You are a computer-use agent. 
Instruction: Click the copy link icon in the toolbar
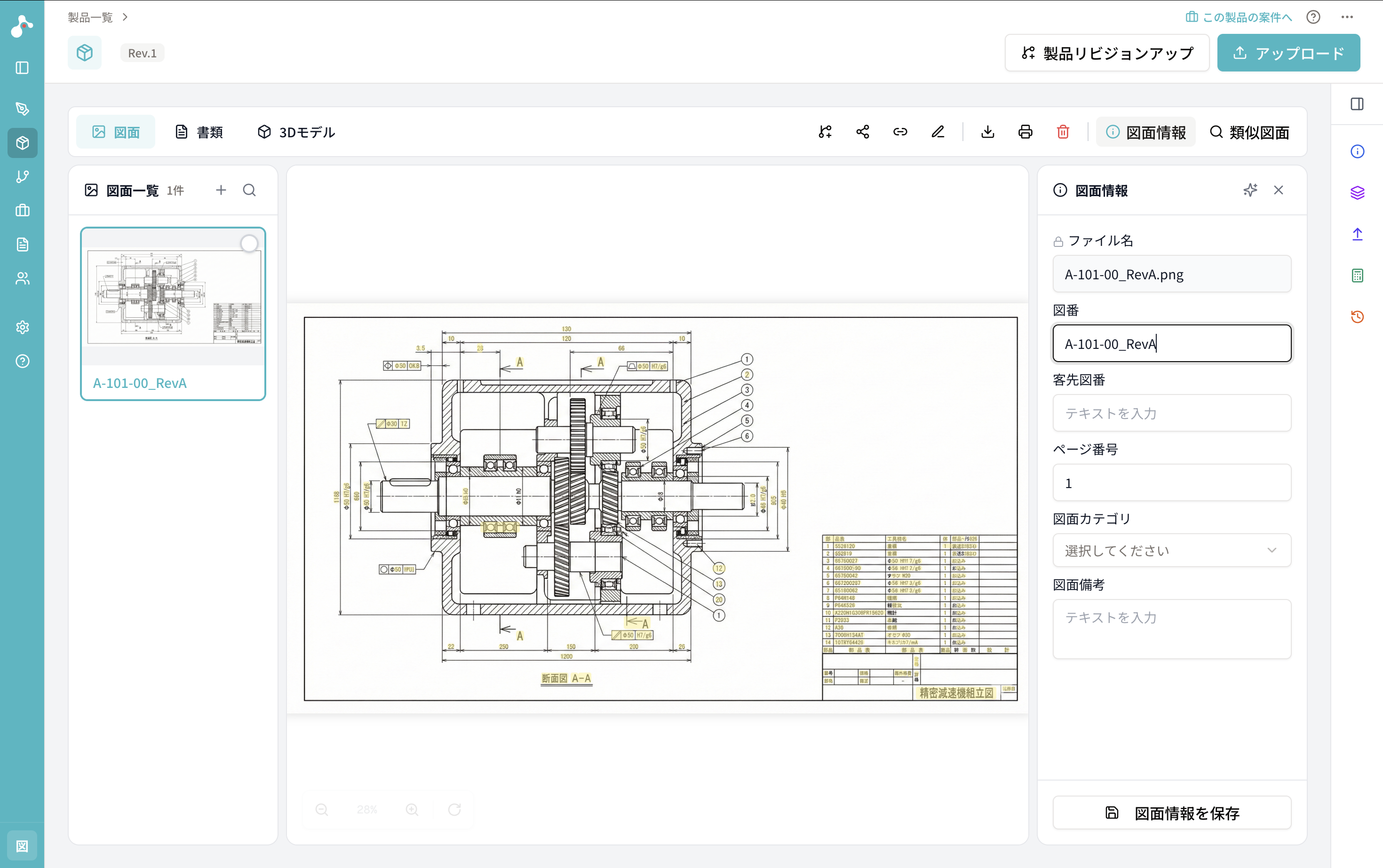pyautogui.click(x=900, y=132)
